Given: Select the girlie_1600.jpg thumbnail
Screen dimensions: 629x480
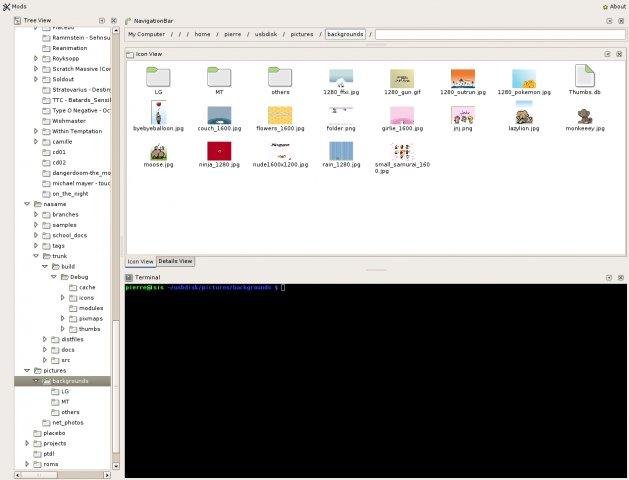Looking at the screenshot, I should [402, 115].
